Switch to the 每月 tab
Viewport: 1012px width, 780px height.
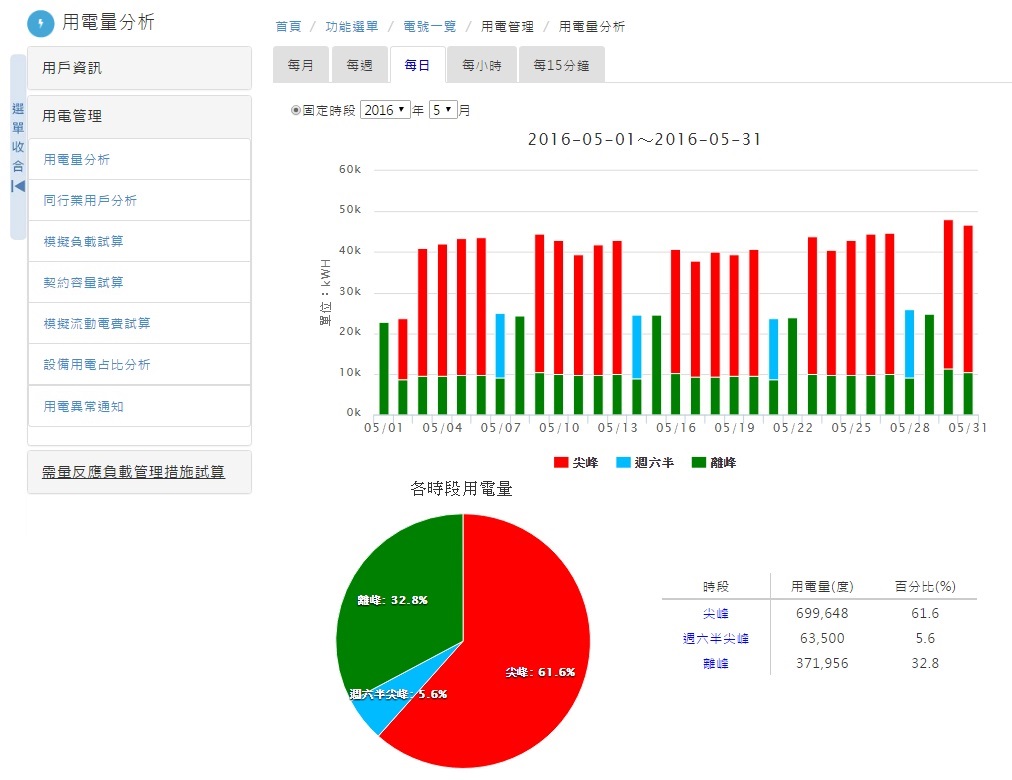[x=300, y=65]
